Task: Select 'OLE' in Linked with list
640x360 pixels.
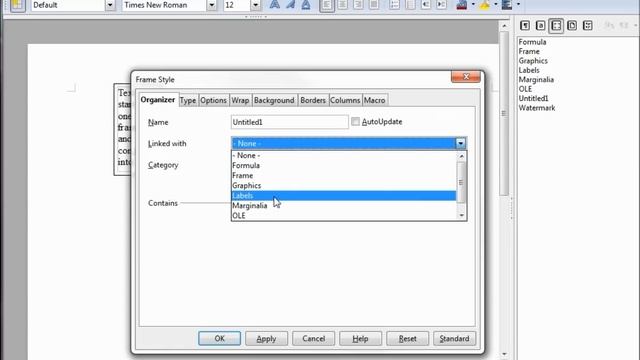Action: 344,216
